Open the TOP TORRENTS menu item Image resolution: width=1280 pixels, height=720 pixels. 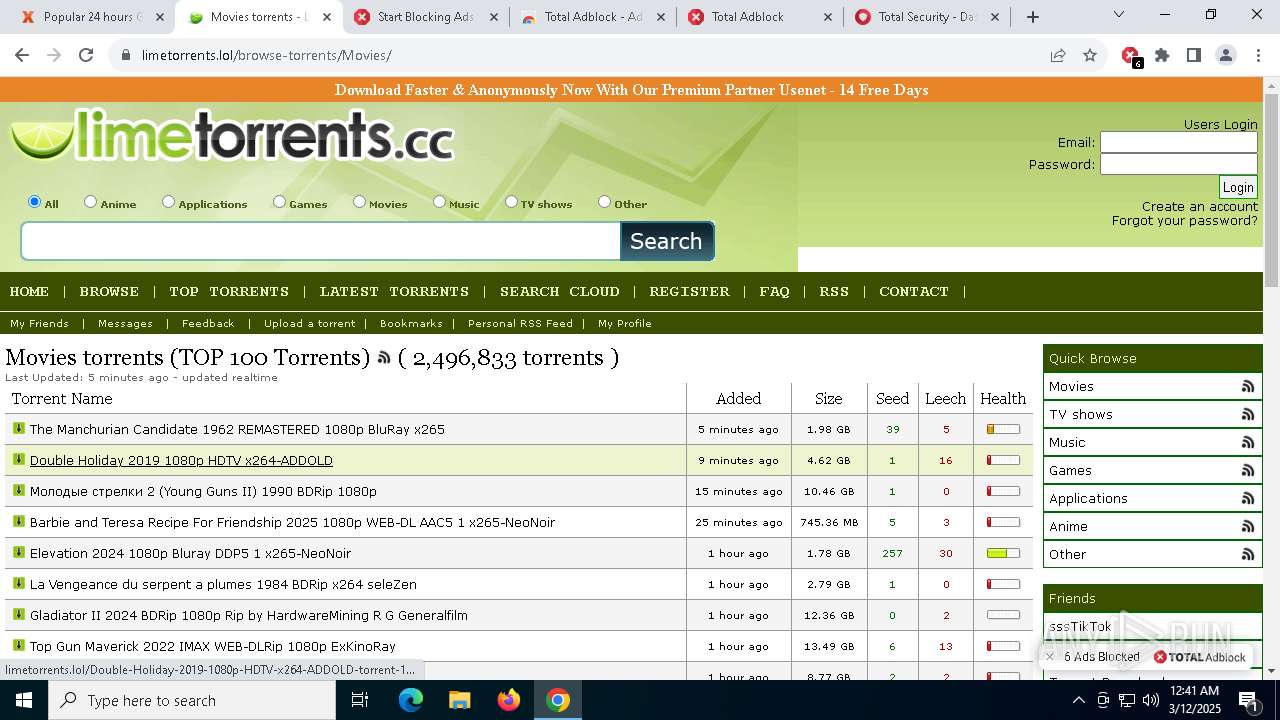coord(229,292)
